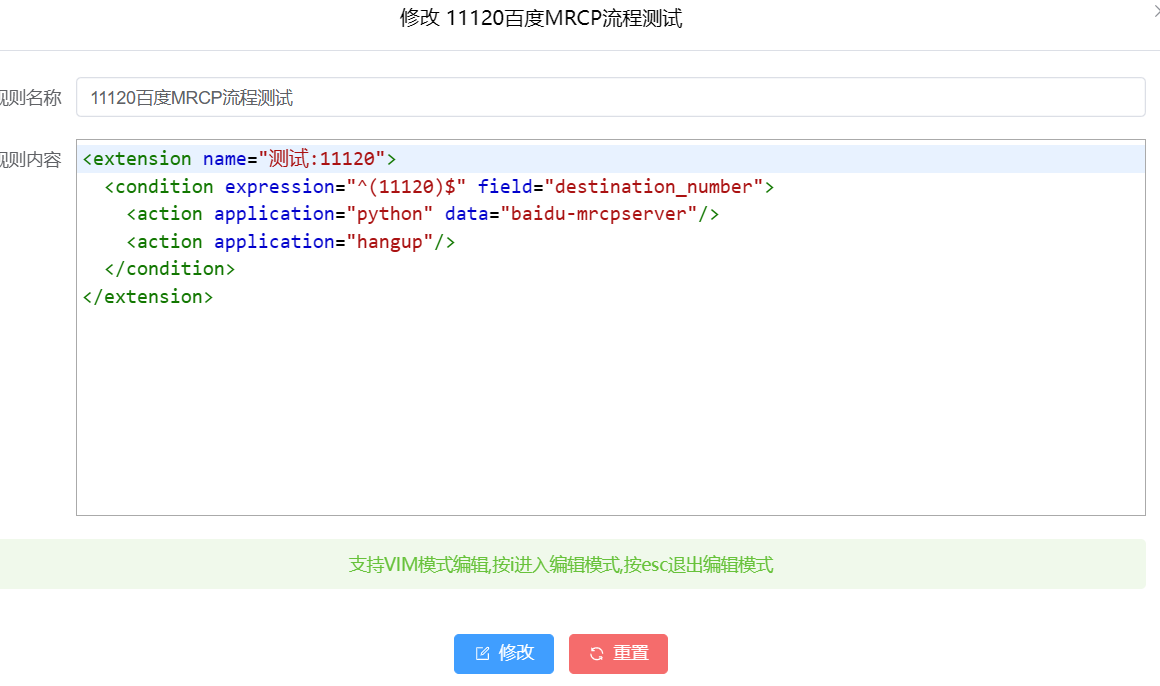The width and height of the screenshot is (1160, 686).
Task: Focus the rule name field 11120百度MRCP流程测试
Action: (x=610, y=97)
